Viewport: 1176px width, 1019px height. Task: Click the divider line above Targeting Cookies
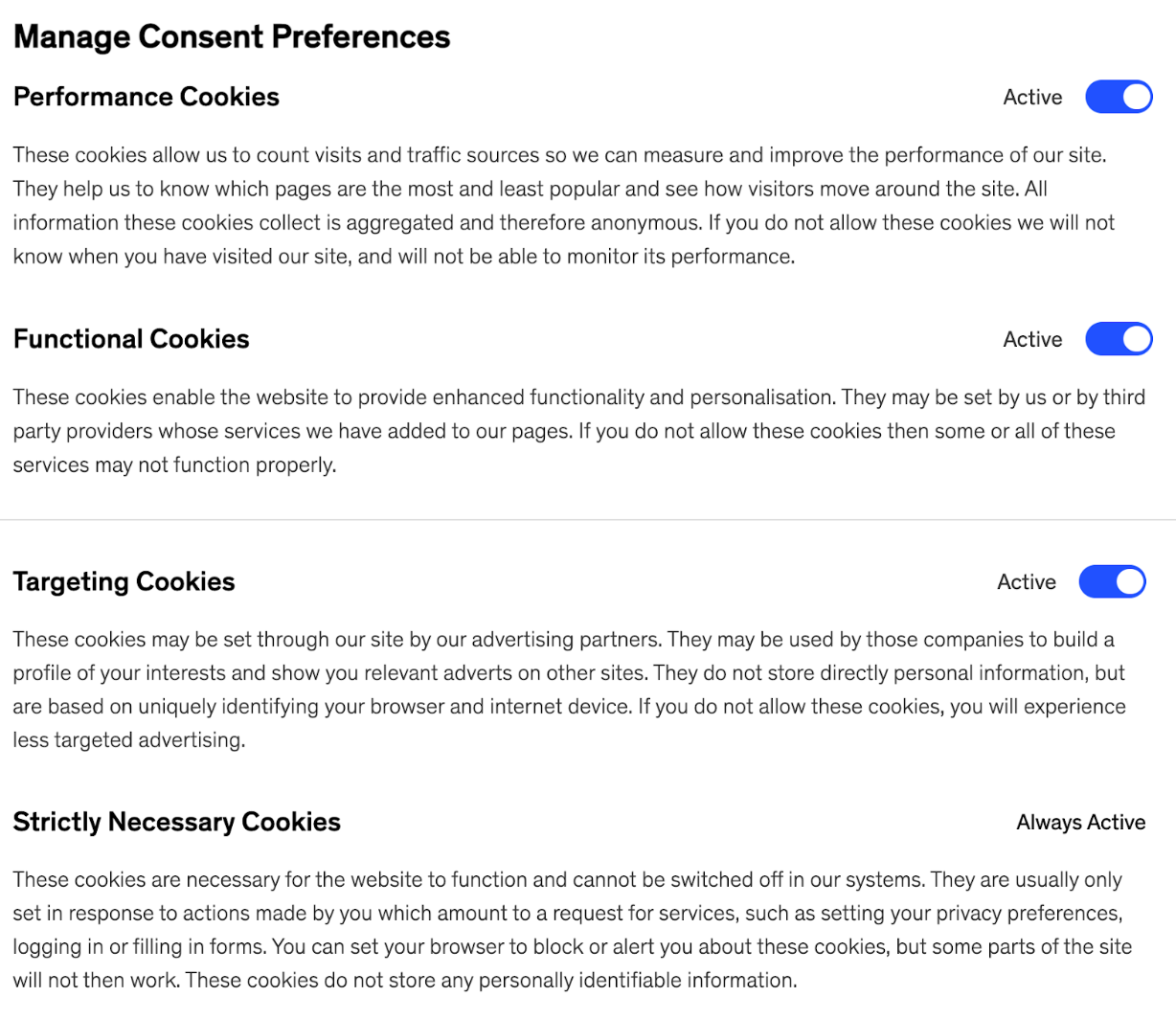pyautogui.click(x=588, y=520)
